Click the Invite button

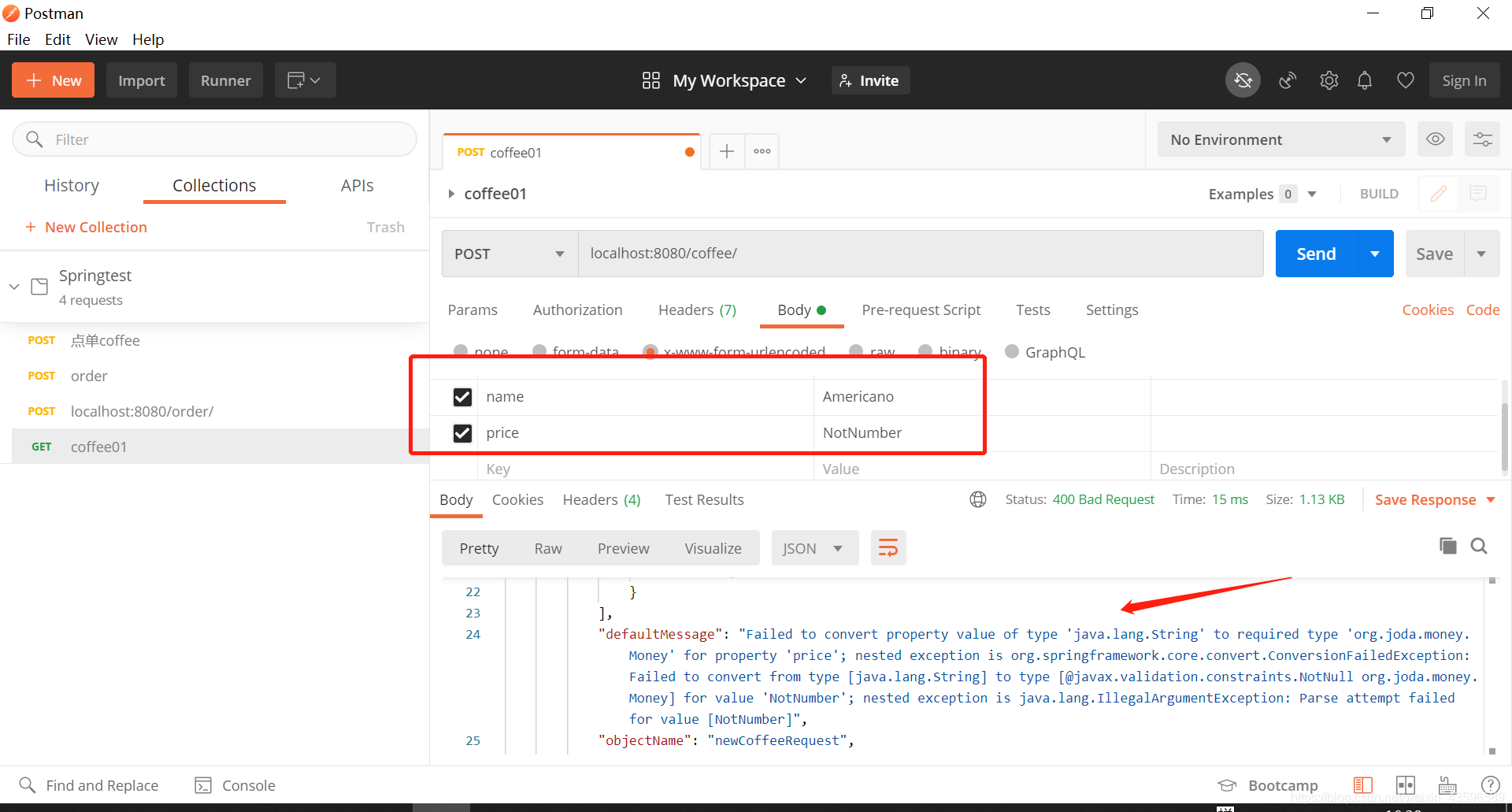(870, 80)
